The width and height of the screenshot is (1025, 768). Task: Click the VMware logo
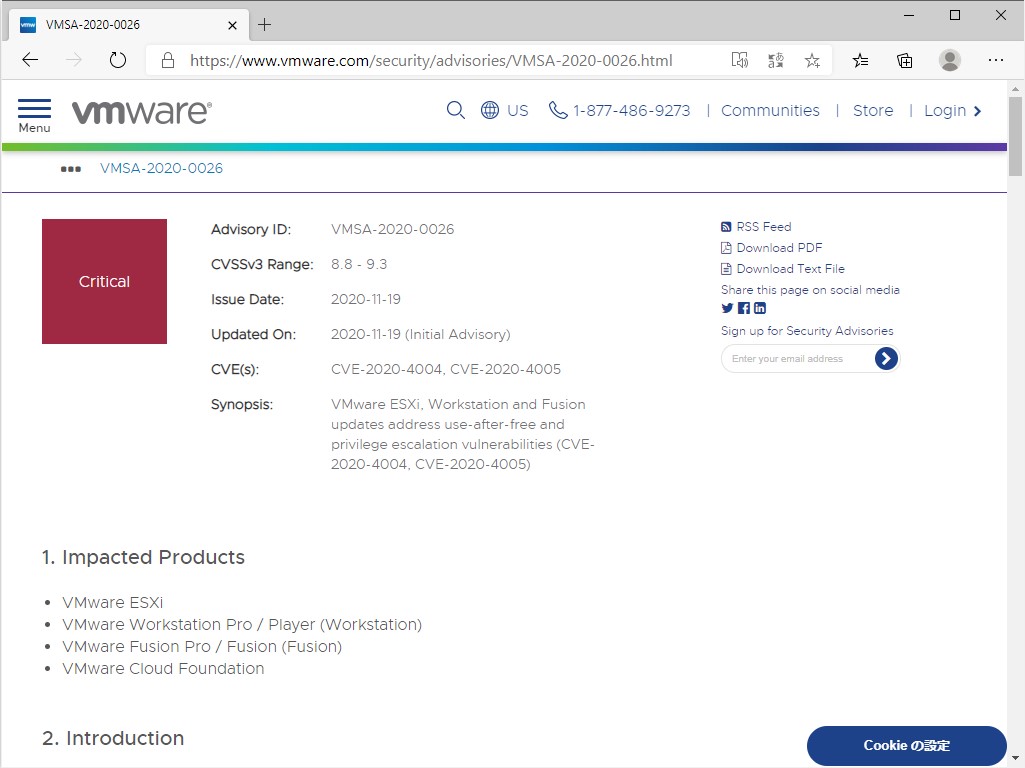(142, 112)
